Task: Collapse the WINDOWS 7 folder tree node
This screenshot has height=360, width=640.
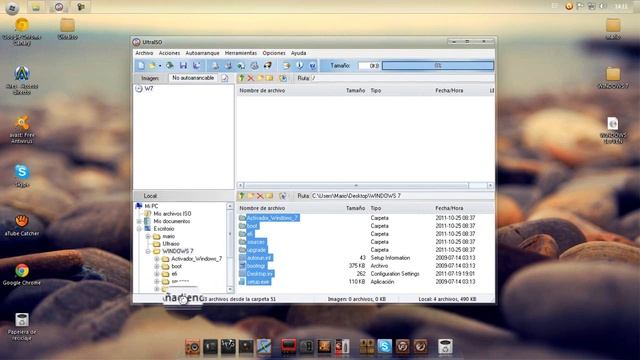Action: pyautogui.click(x=148, y=251)
